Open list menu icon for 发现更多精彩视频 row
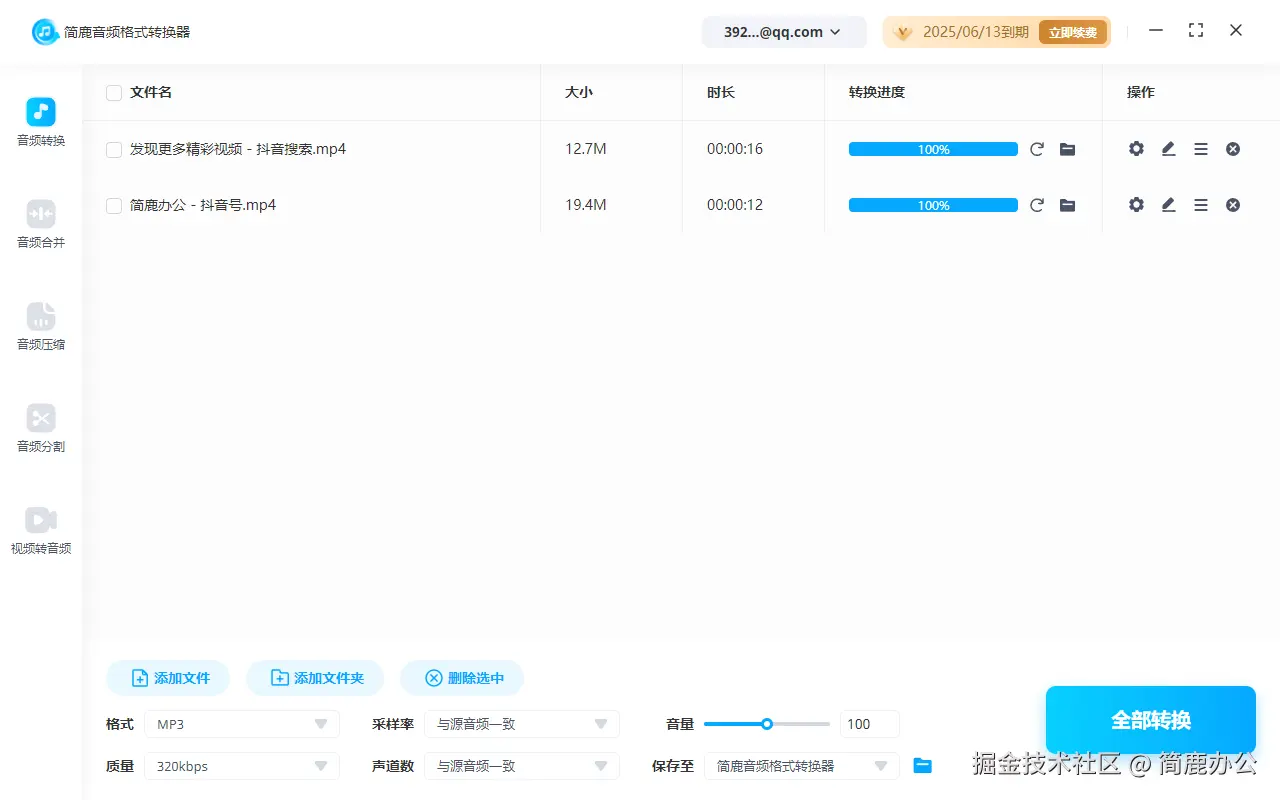The width and height of the screenshot is (1280, 800). click(x=1201, y=149)
